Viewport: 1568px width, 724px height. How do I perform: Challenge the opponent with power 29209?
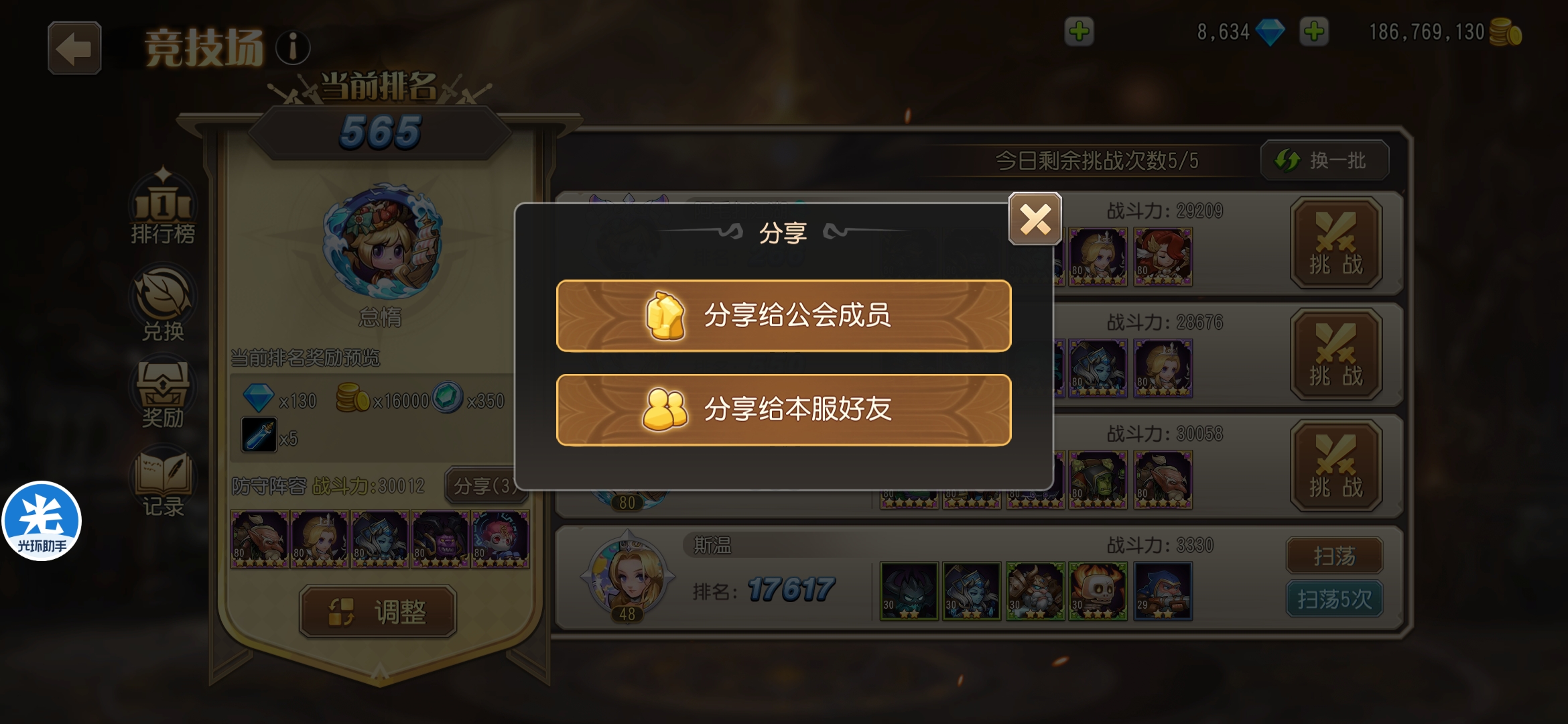coord(1336,243)
